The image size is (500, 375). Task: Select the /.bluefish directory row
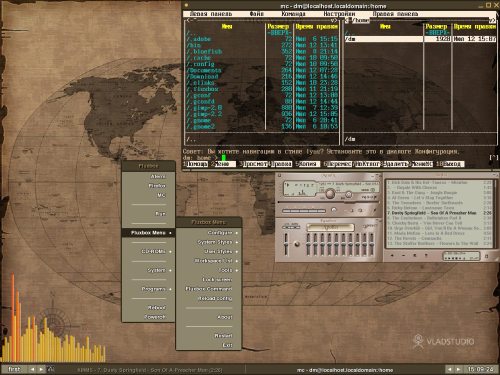(x=262, y=52)
